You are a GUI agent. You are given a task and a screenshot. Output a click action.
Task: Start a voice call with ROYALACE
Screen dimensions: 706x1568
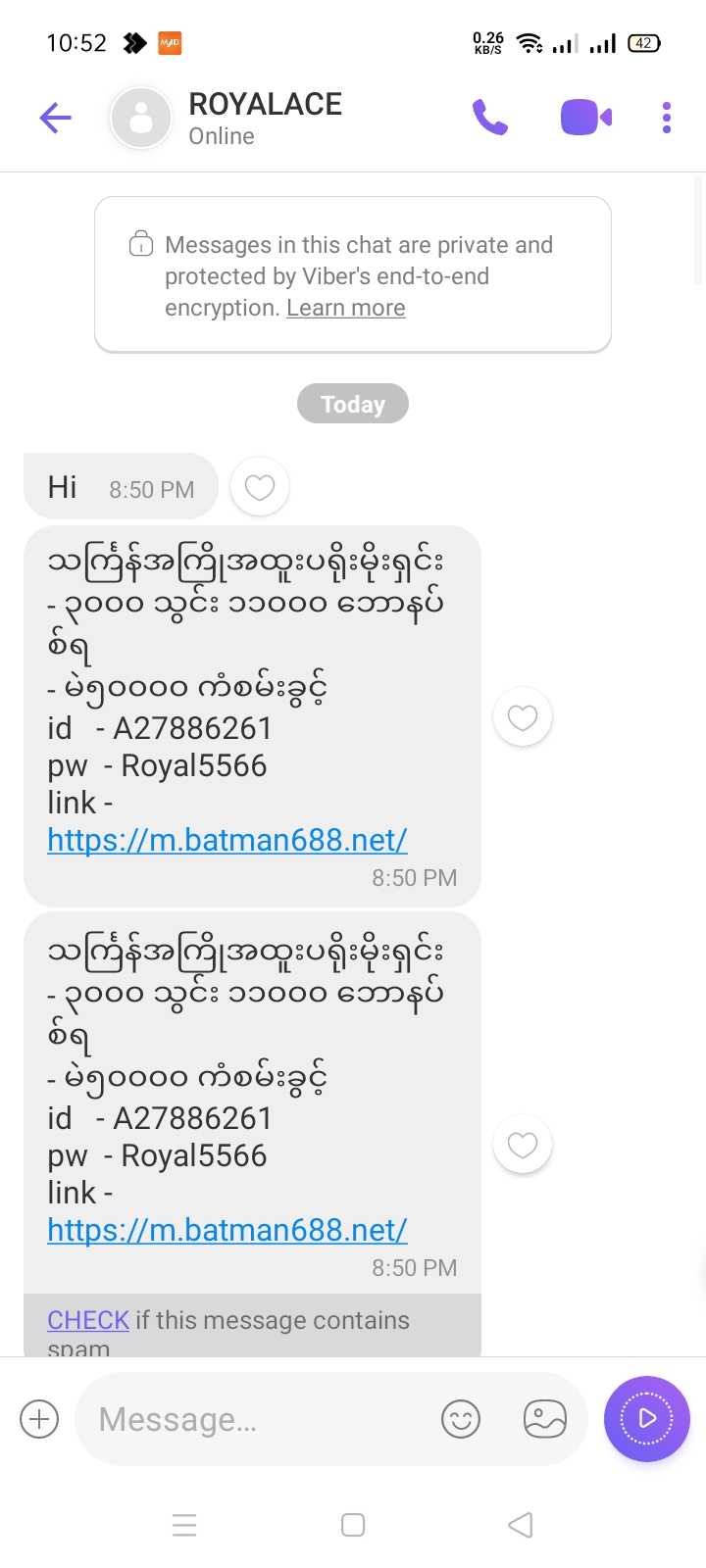pyautogui.click(x=490, y=118)
